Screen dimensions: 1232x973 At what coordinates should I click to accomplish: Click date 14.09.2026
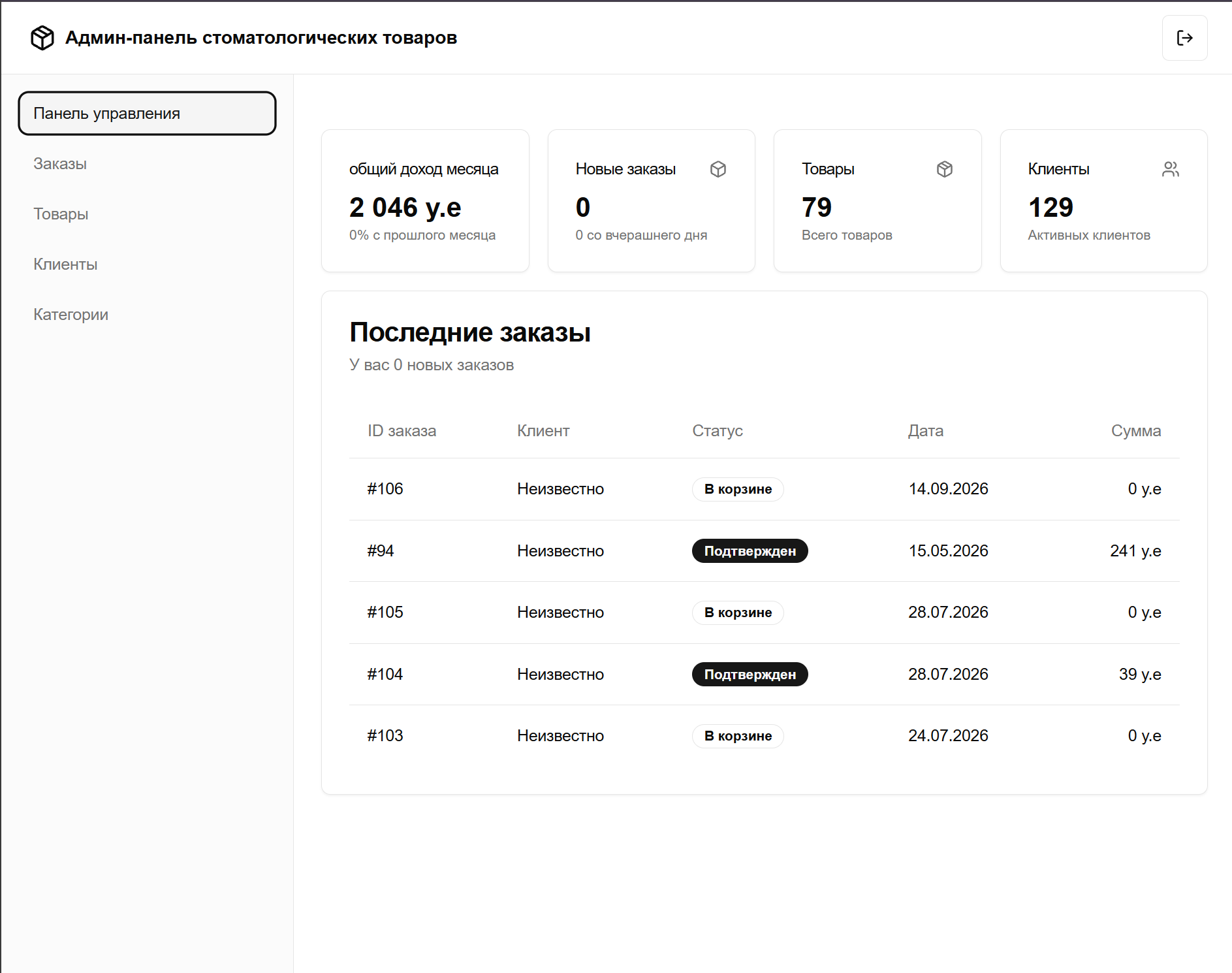(x=948, y=489)
